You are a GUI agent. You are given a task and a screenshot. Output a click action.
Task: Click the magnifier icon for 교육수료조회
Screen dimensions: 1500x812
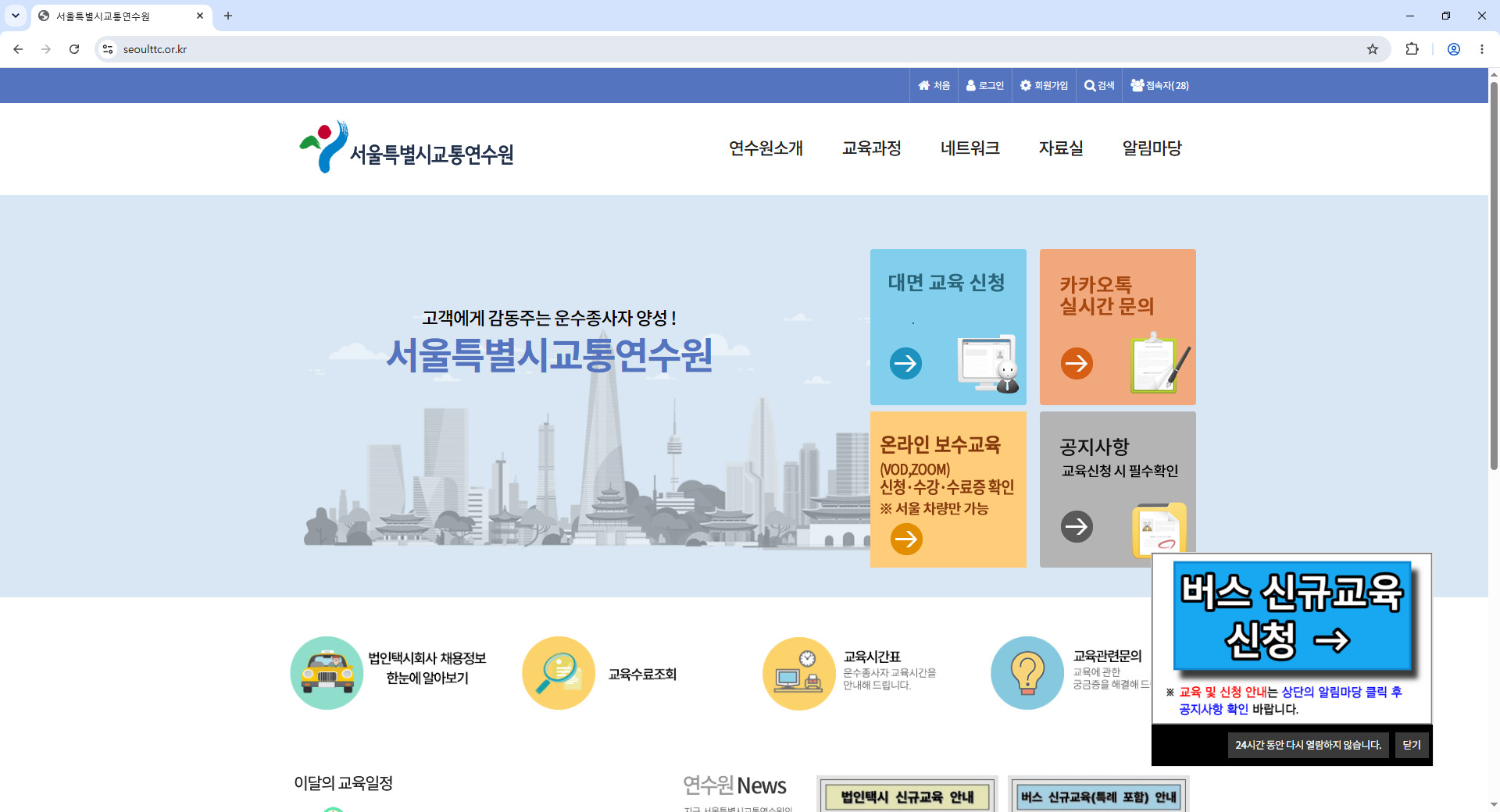click(559, 673)
